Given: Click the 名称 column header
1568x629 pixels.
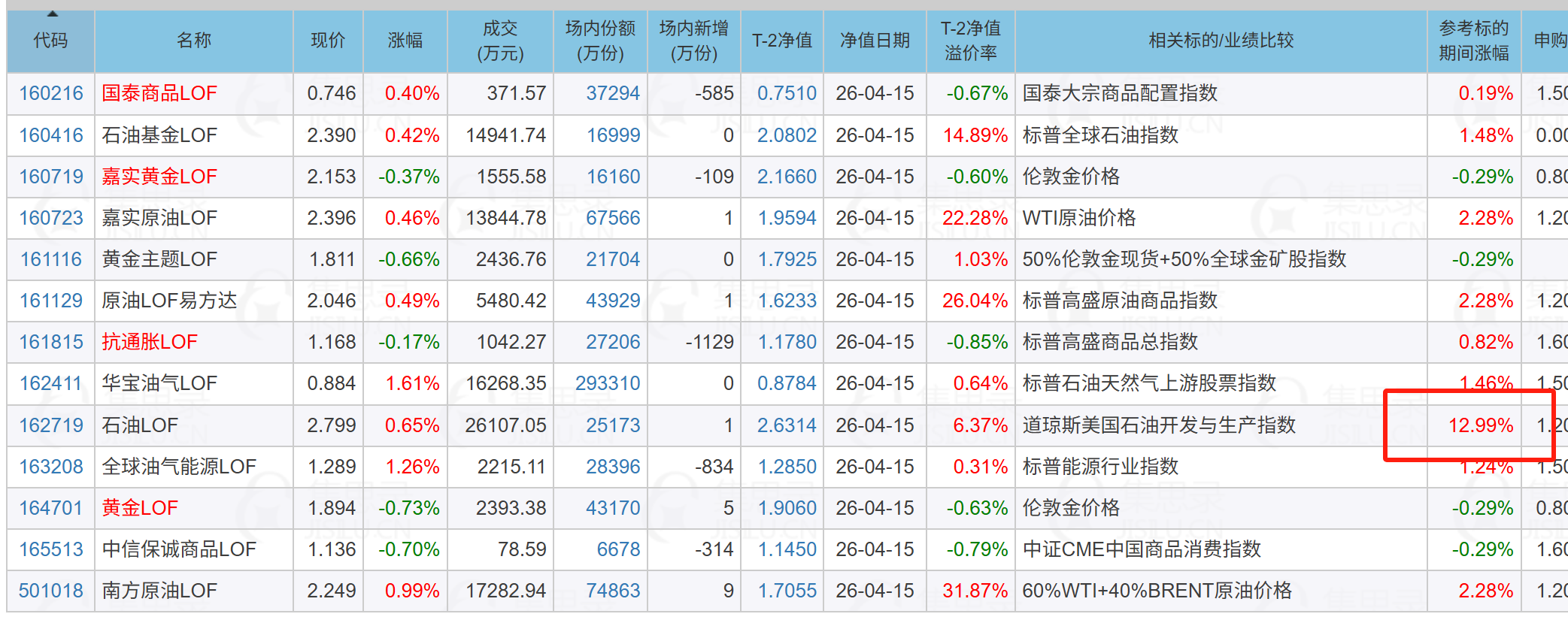Looking at the screenshot, I should (x=193, y=41).
